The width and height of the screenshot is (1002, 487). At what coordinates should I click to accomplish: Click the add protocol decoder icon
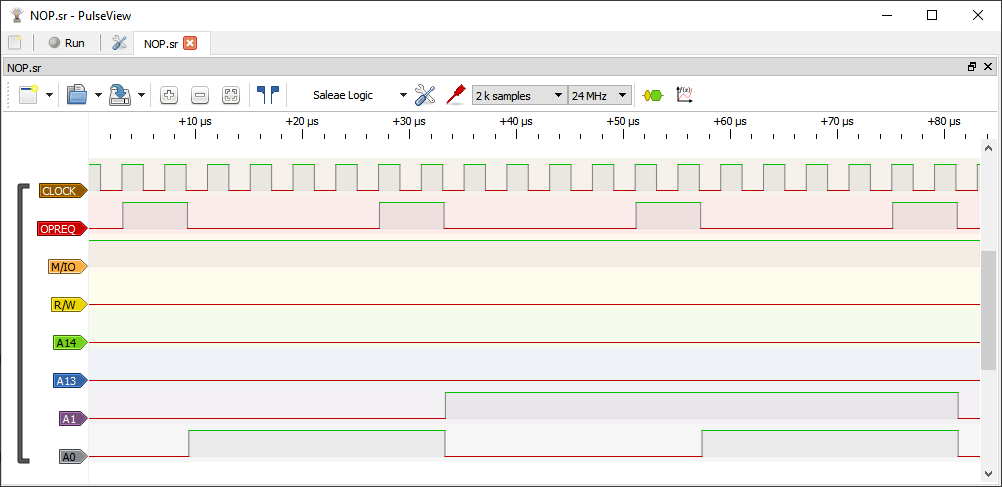(x=652, y=95)
